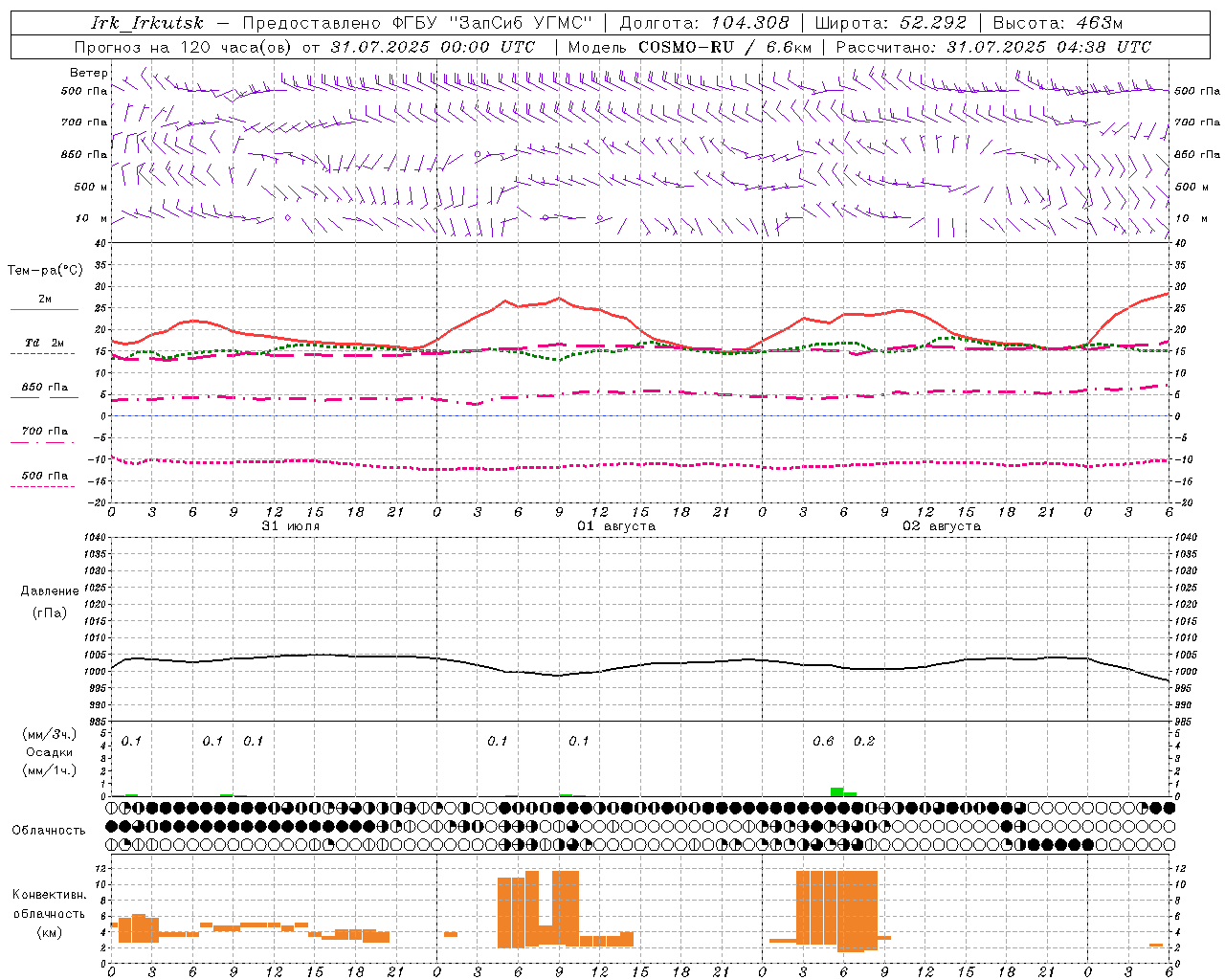1225x980 pixels.
Task: Click 'Прогноз на 120 часа(ов)' forecast header
Action: [185, 47]
